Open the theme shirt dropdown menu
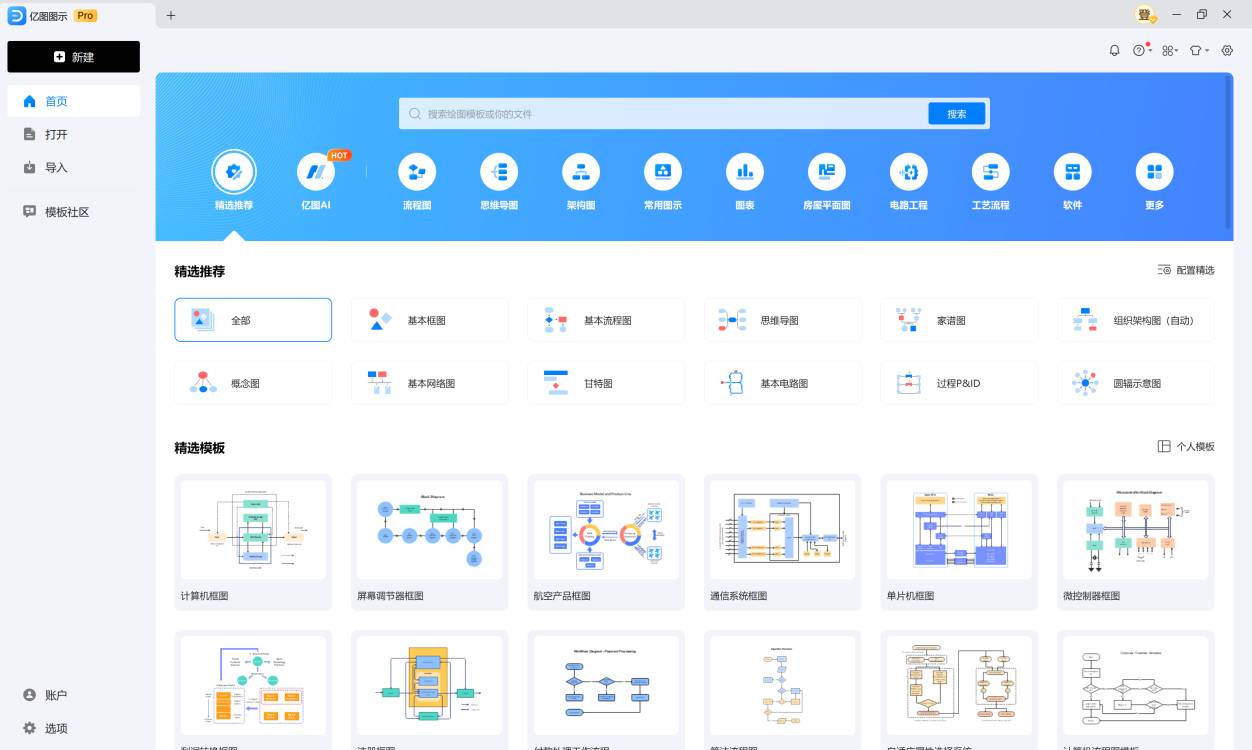The image size is (1252, 750). (1198, 50)
